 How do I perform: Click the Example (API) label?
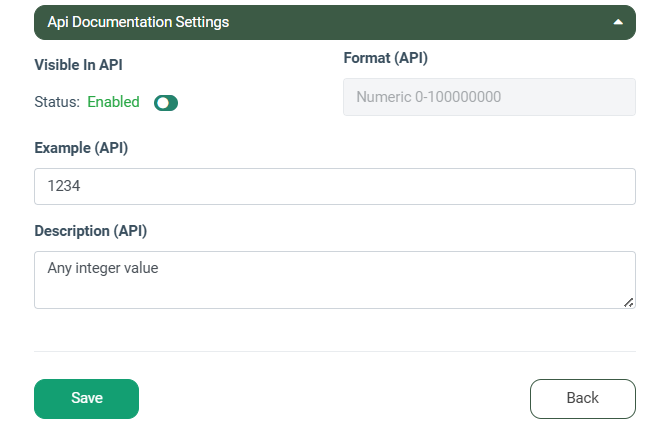point(81,148)
